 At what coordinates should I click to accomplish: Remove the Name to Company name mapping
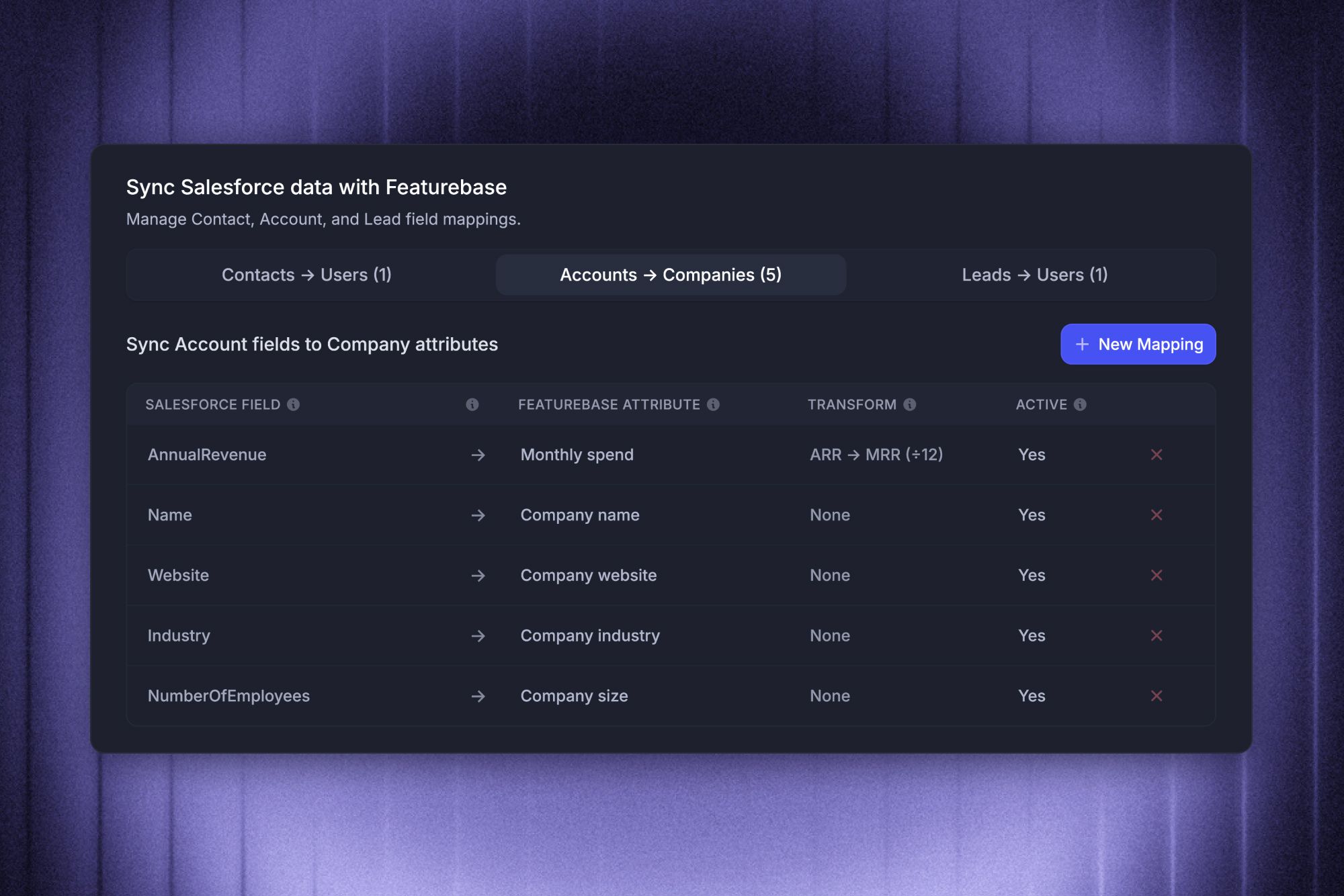[1157, 515]
